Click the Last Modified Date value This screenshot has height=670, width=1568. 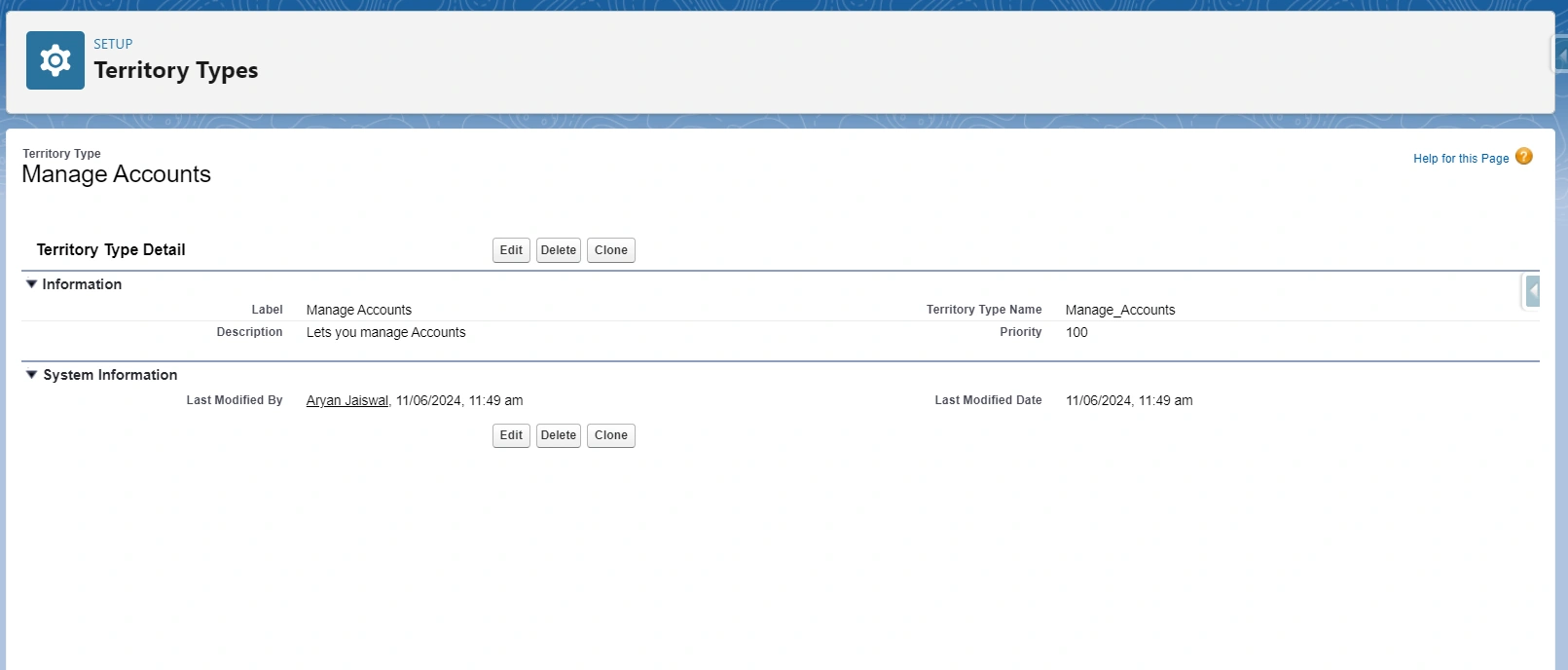coord(1128,400)
